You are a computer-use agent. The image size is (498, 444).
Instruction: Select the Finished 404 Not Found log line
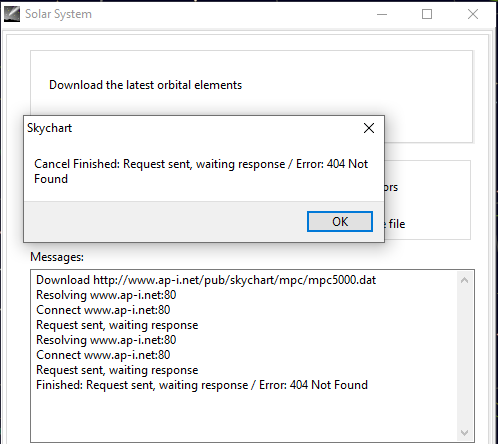pyautogui.click(x=202, y=385)
